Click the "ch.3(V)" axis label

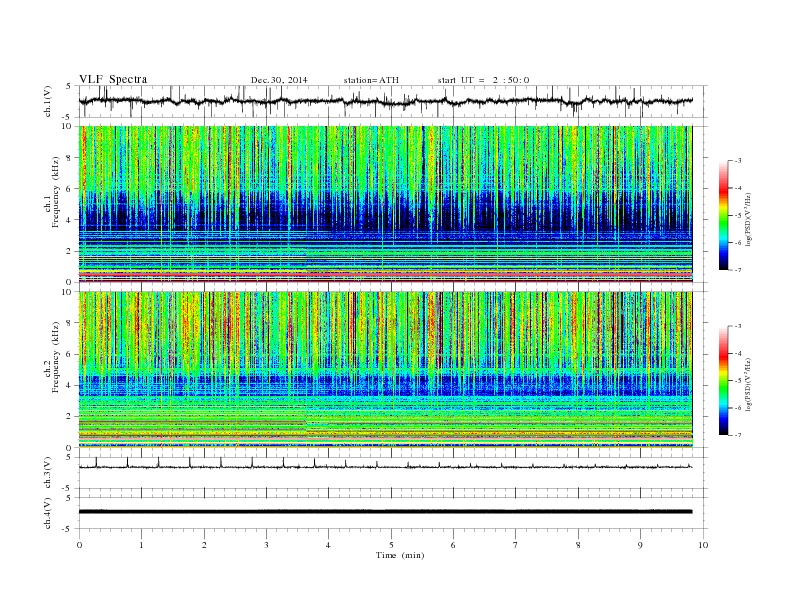point(48,473)
